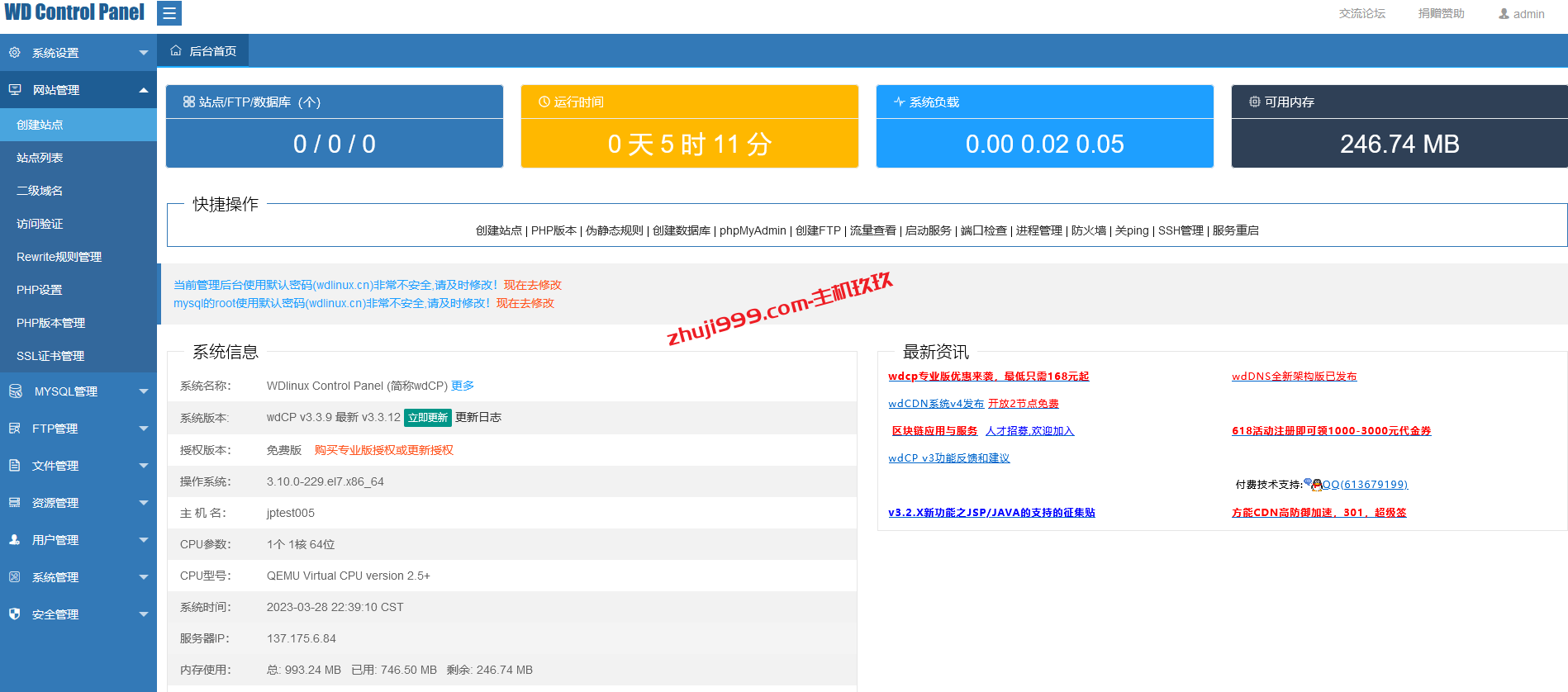This screenshot has height=692, width=1568.
Task: Click the phpMyAdmin quick action link
Action: click(x=753, y=230)
